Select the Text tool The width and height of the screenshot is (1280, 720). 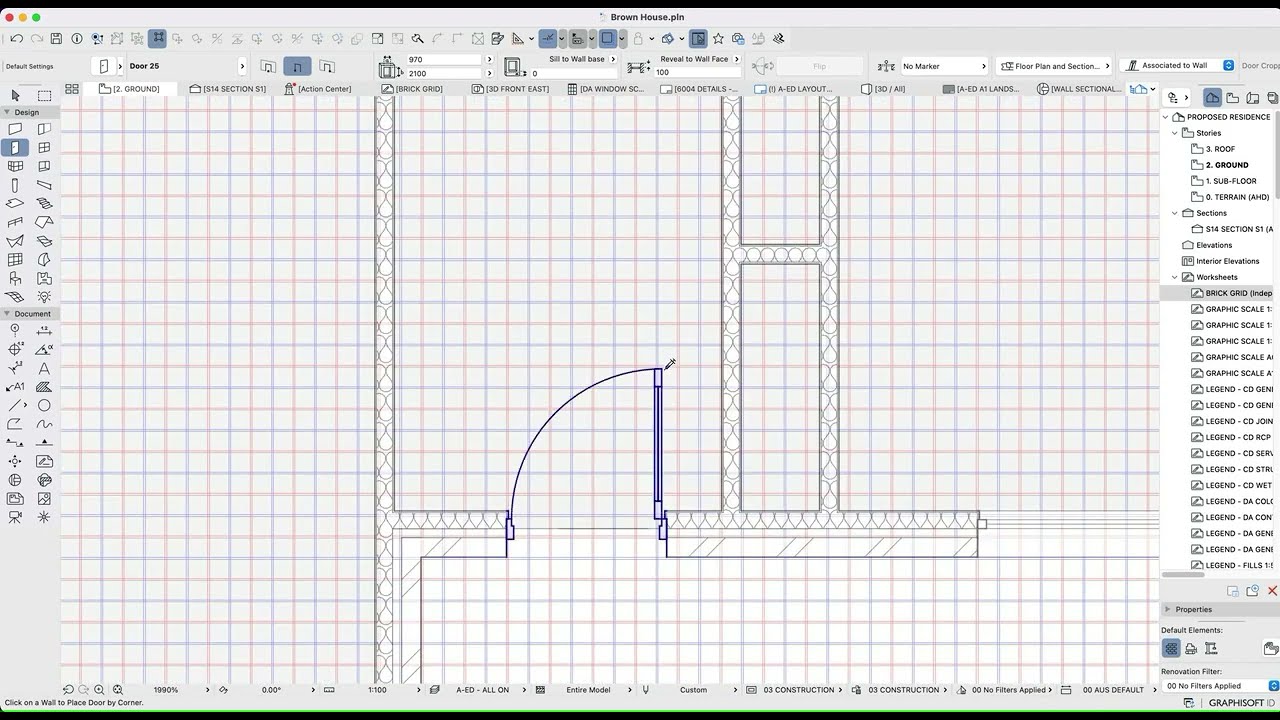(x=44, y=368)
